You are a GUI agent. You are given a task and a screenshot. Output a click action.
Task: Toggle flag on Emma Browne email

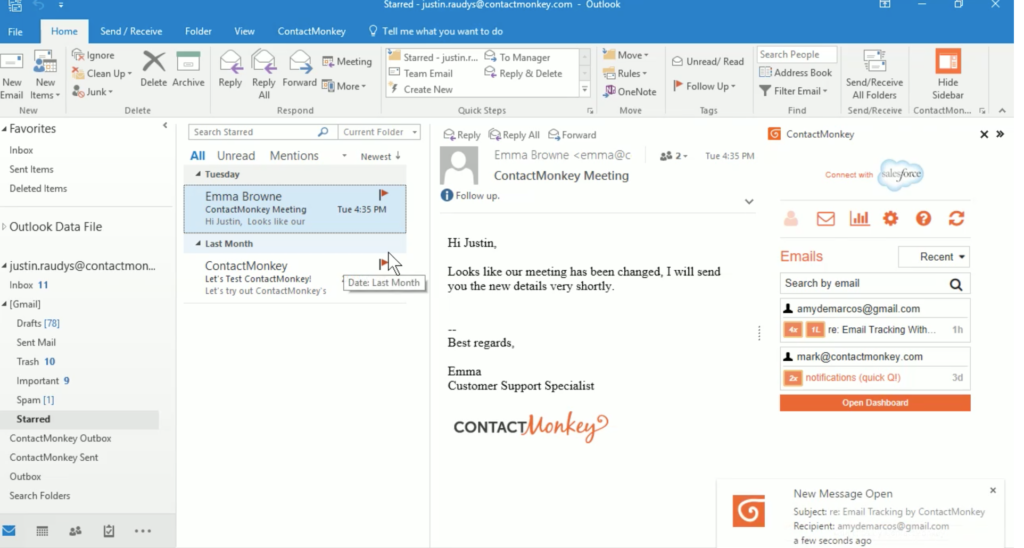[383, 194]
